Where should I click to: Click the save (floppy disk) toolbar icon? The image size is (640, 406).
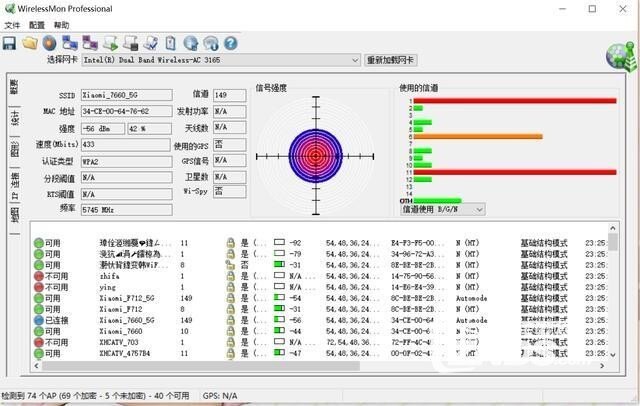click(10, 43)
